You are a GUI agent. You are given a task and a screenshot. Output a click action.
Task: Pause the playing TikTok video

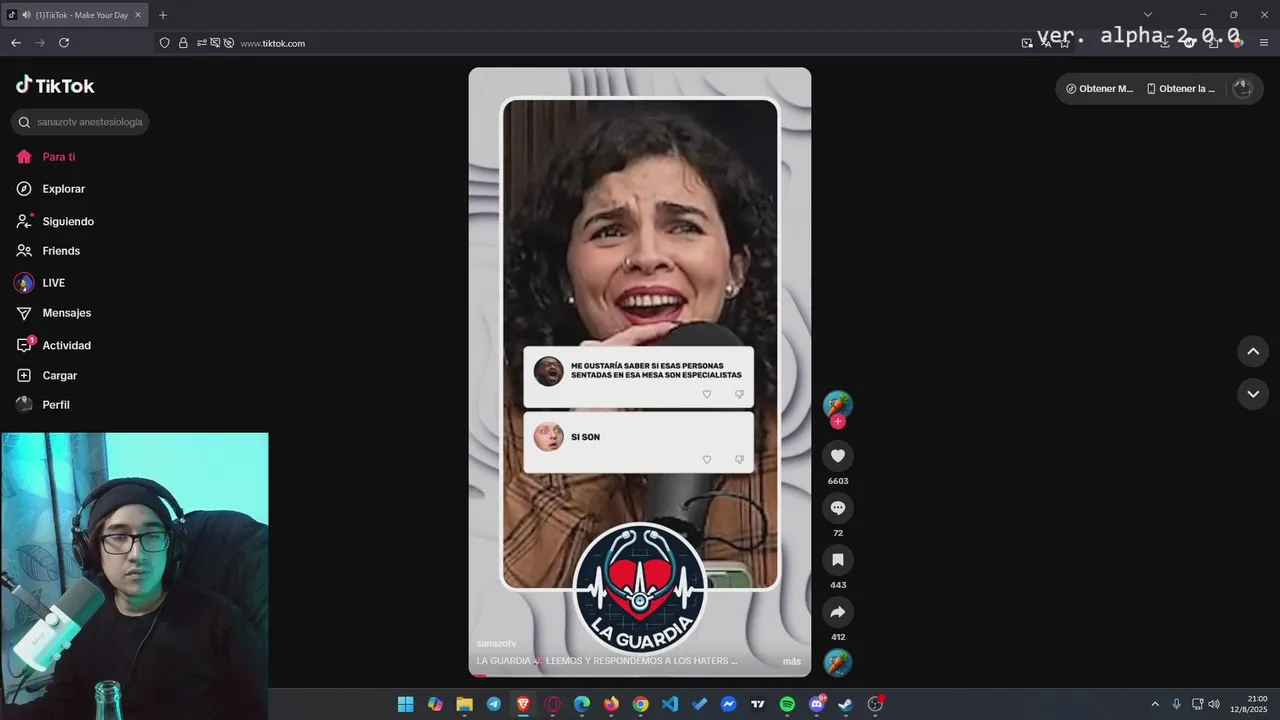click(x=640, y=372)
